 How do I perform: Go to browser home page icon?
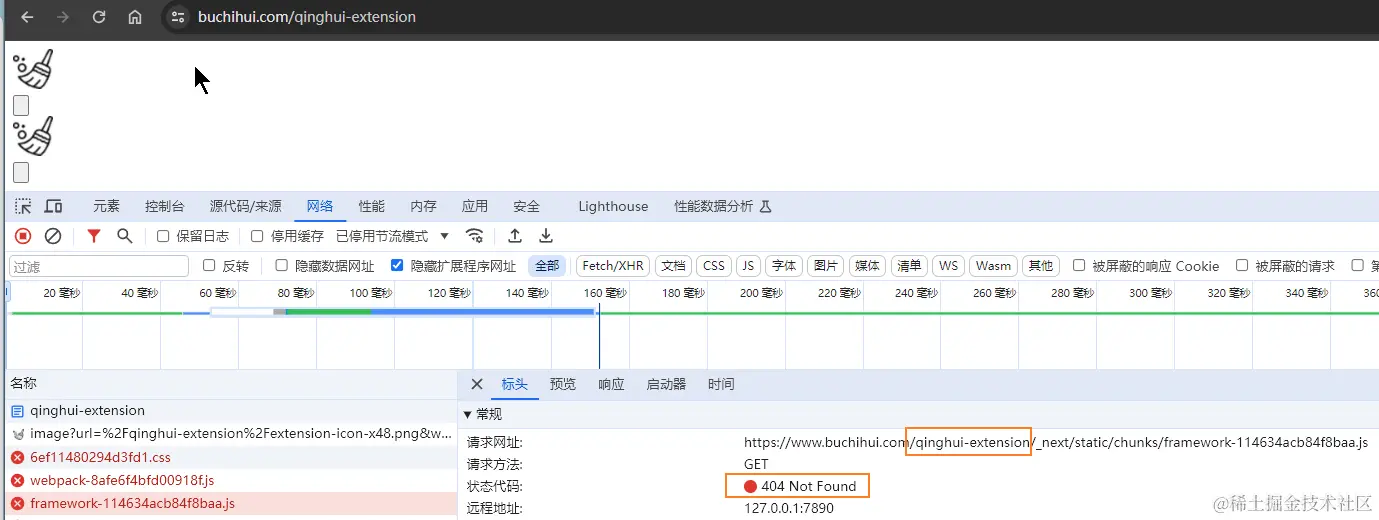pyautogui.click(x=135, y=17)
